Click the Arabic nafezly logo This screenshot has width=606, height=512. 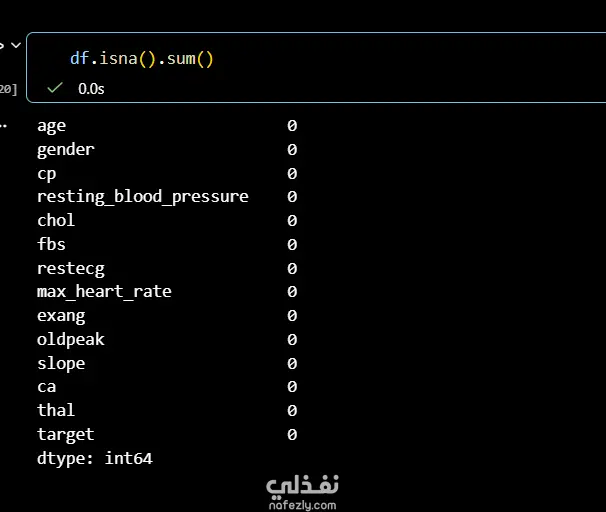[x=302, y=485]
